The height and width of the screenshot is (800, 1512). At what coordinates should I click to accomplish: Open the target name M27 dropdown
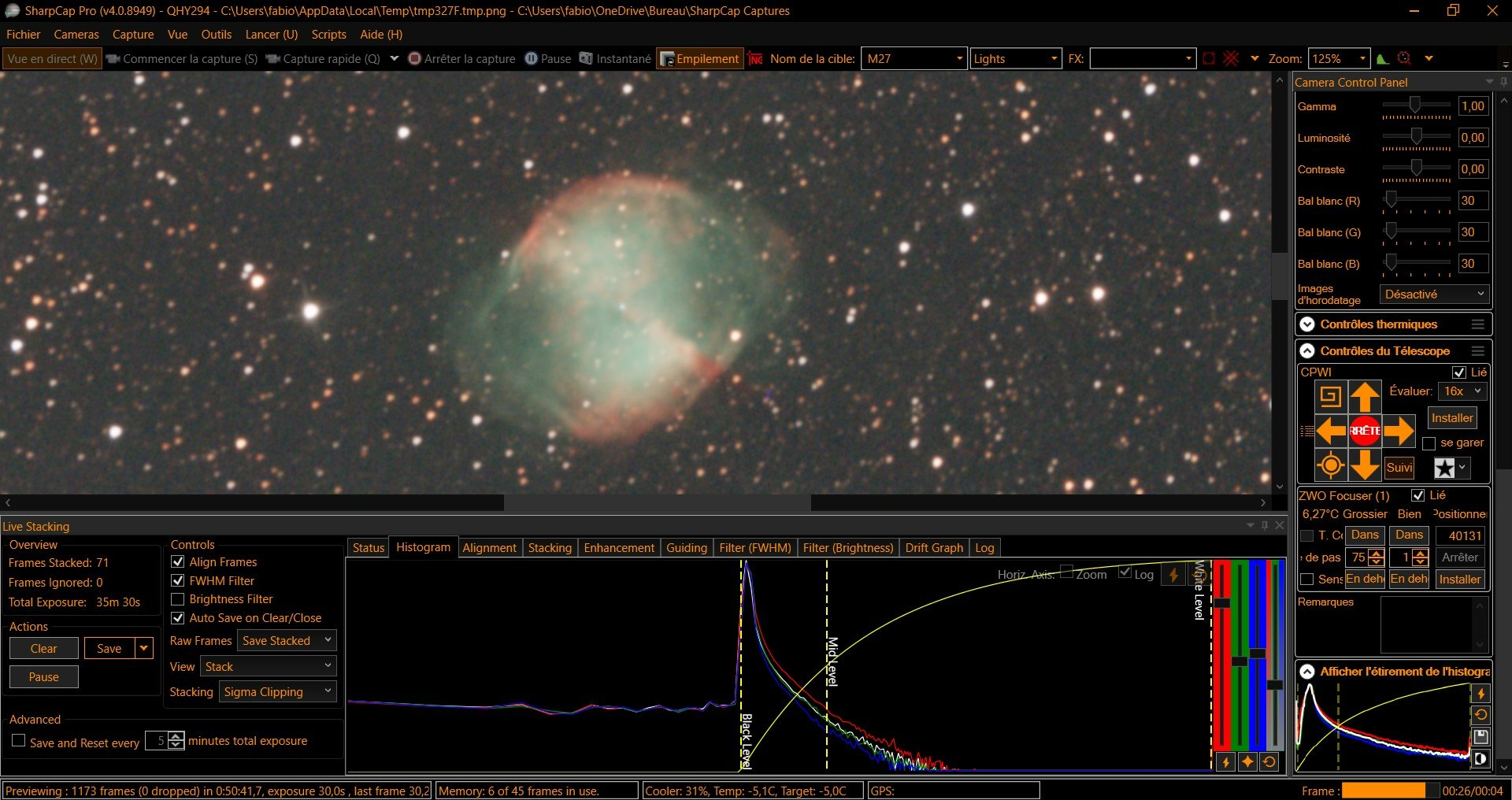click(913, 59)
